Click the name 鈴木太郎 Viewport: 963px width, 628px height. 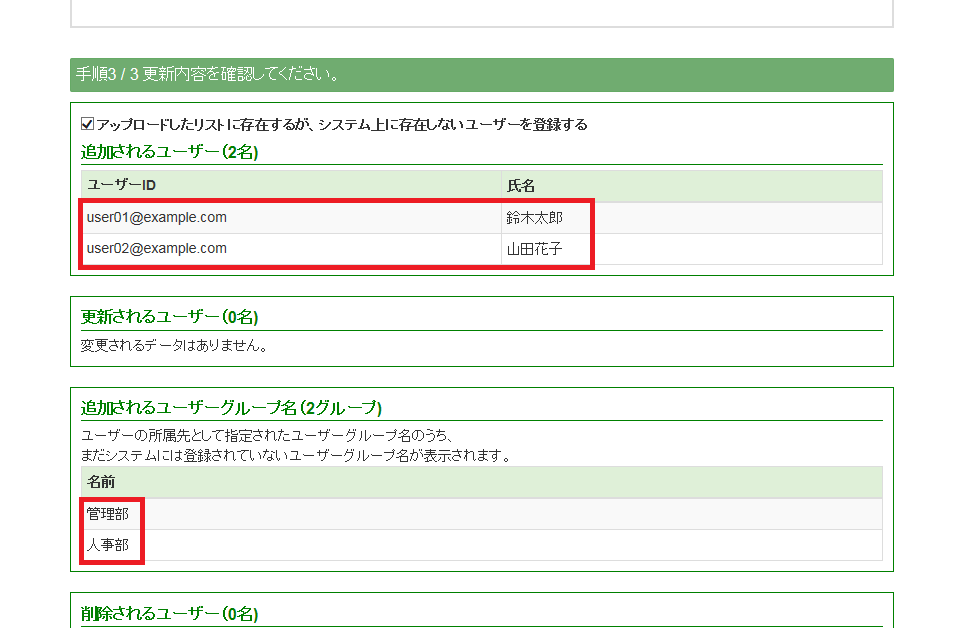(x=534, y=218)
